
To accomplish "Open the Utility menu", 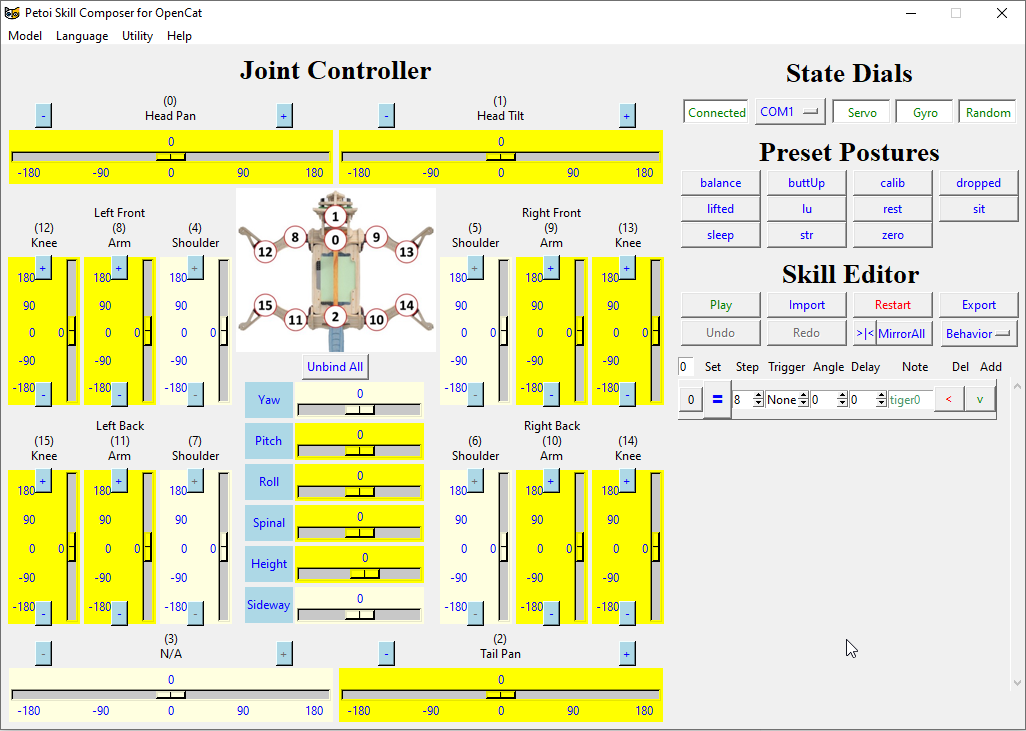I will pyautogui.click(x=137, y=36).
